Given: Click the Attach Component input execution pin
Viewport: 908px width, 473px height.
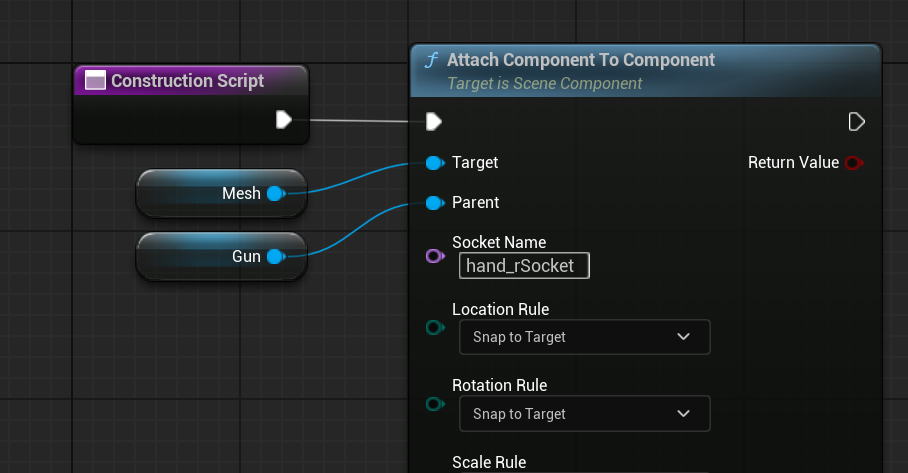Looking at the screenshot, I should pyautogui.click(x=434, y=122).
